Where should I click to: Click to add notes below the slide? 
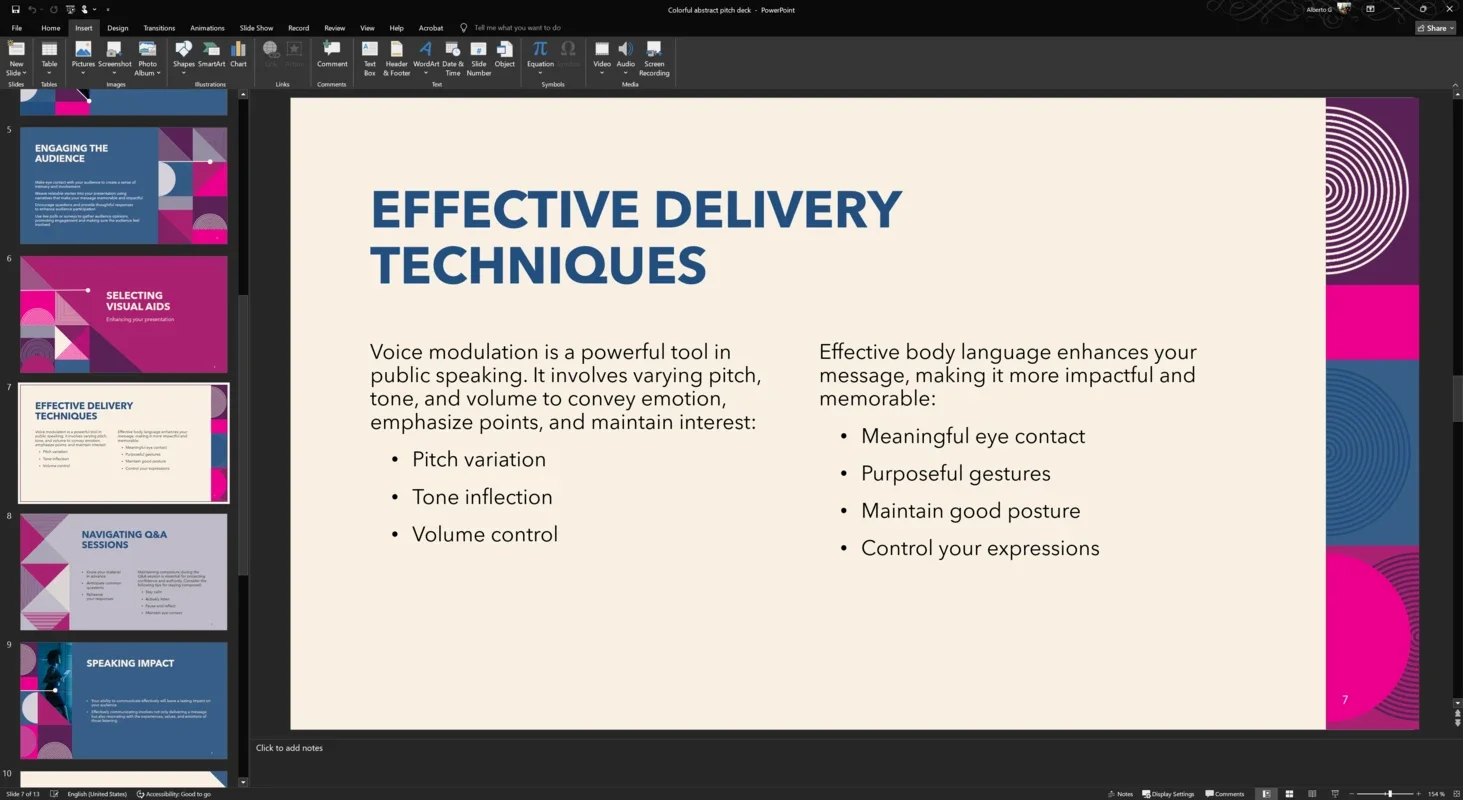[x=289, y=748]
